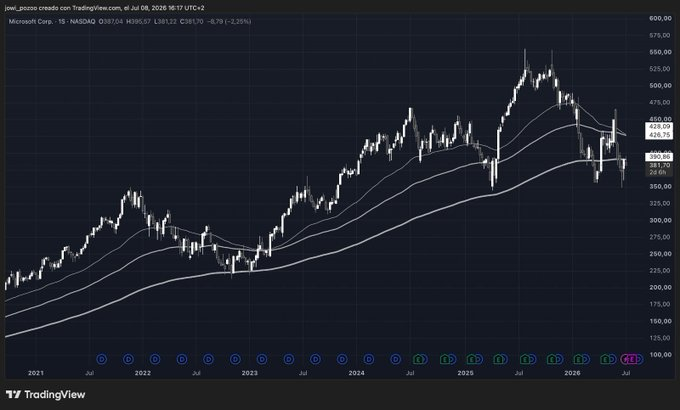Viewport: 680px width, 410px height.
Task: Click the dividend marker just before the 2022 label
Action: 128,359
